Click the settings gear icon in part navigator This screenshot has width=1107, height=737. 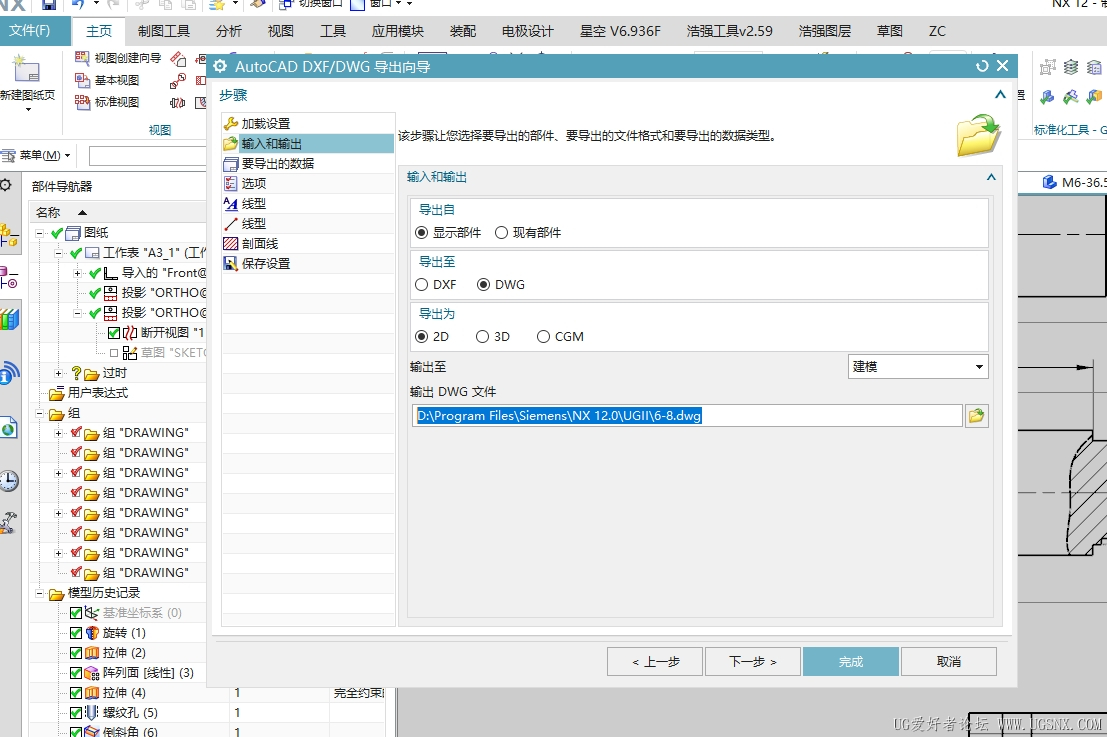click(x=6, y=186)
